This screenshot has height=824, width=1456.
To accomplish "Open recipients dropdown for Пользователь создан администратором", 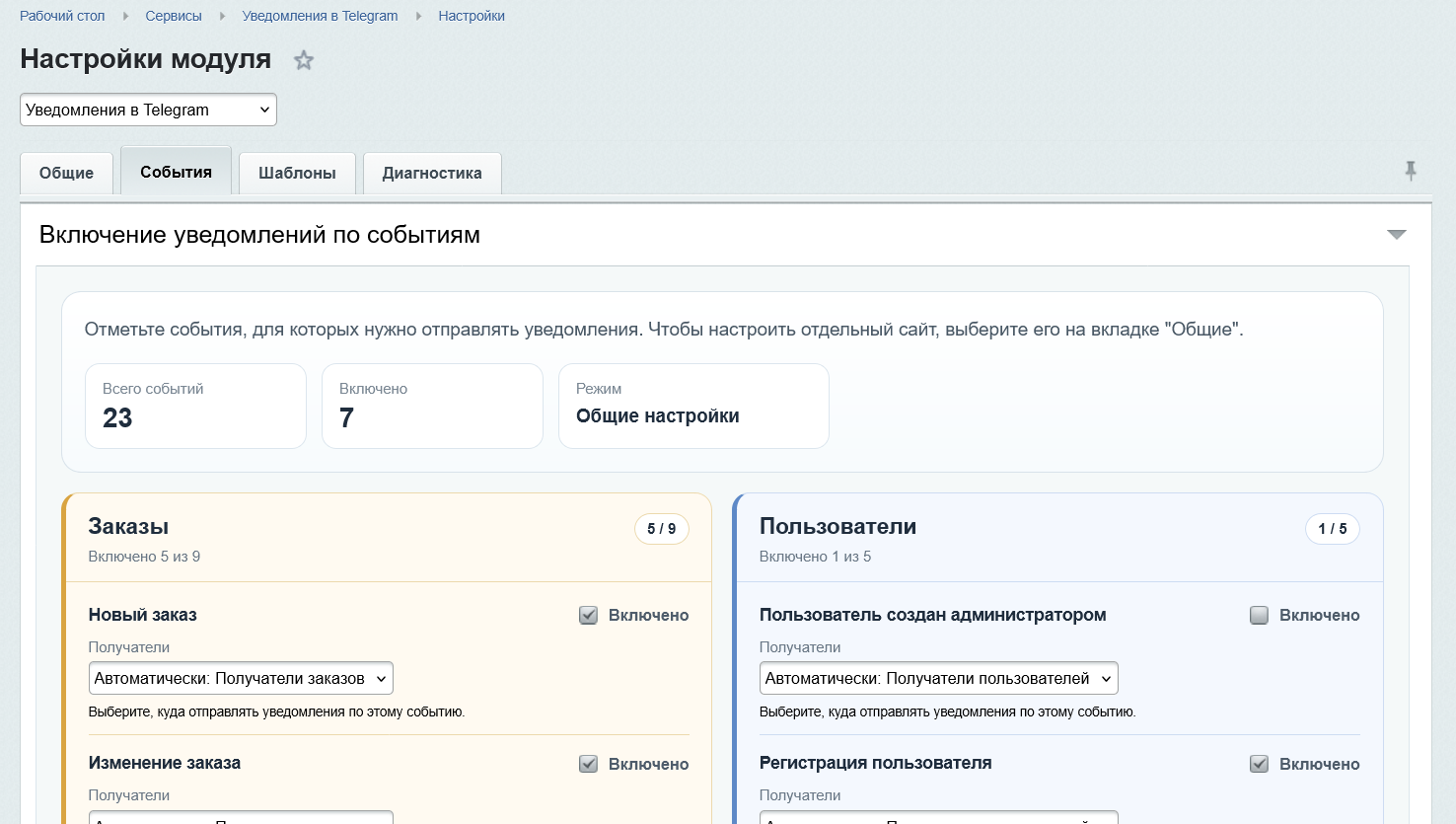I will coord(938,678).
